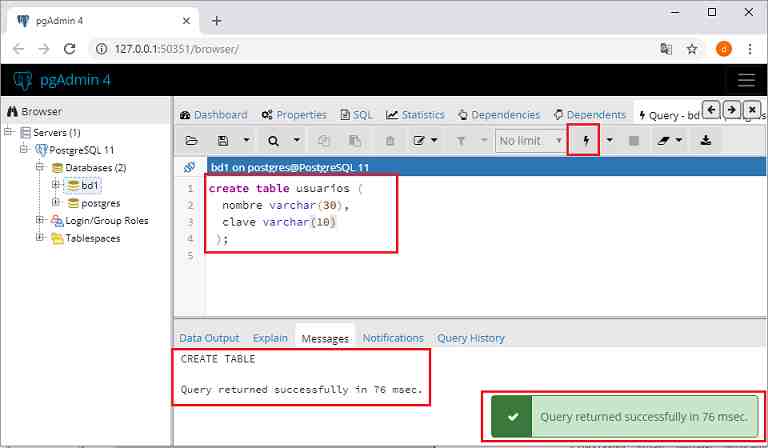Screen dimensions: 768x448
Task: Collapse the Servers (1) tree node
Action: pos(8,132)
